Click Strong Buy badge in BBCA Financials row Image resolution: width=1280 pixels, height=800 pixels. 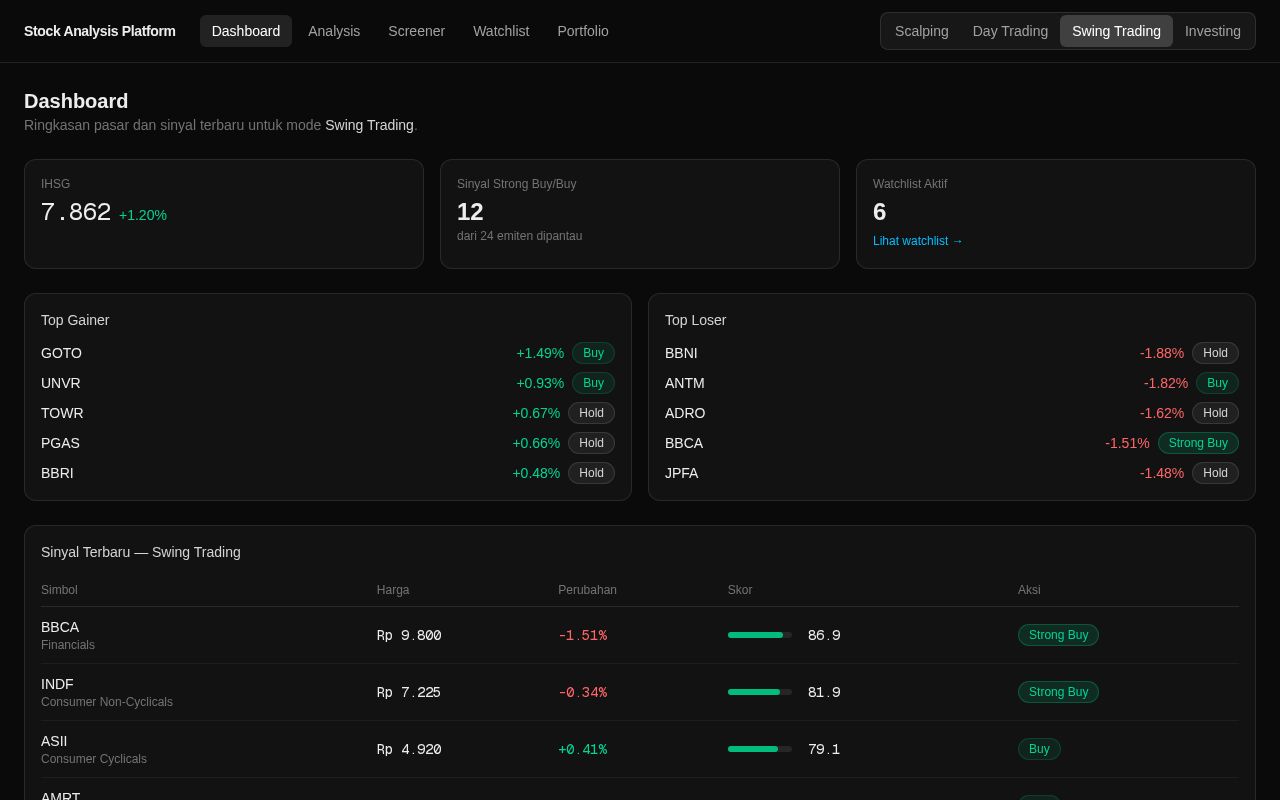[x=1058, y=635]
